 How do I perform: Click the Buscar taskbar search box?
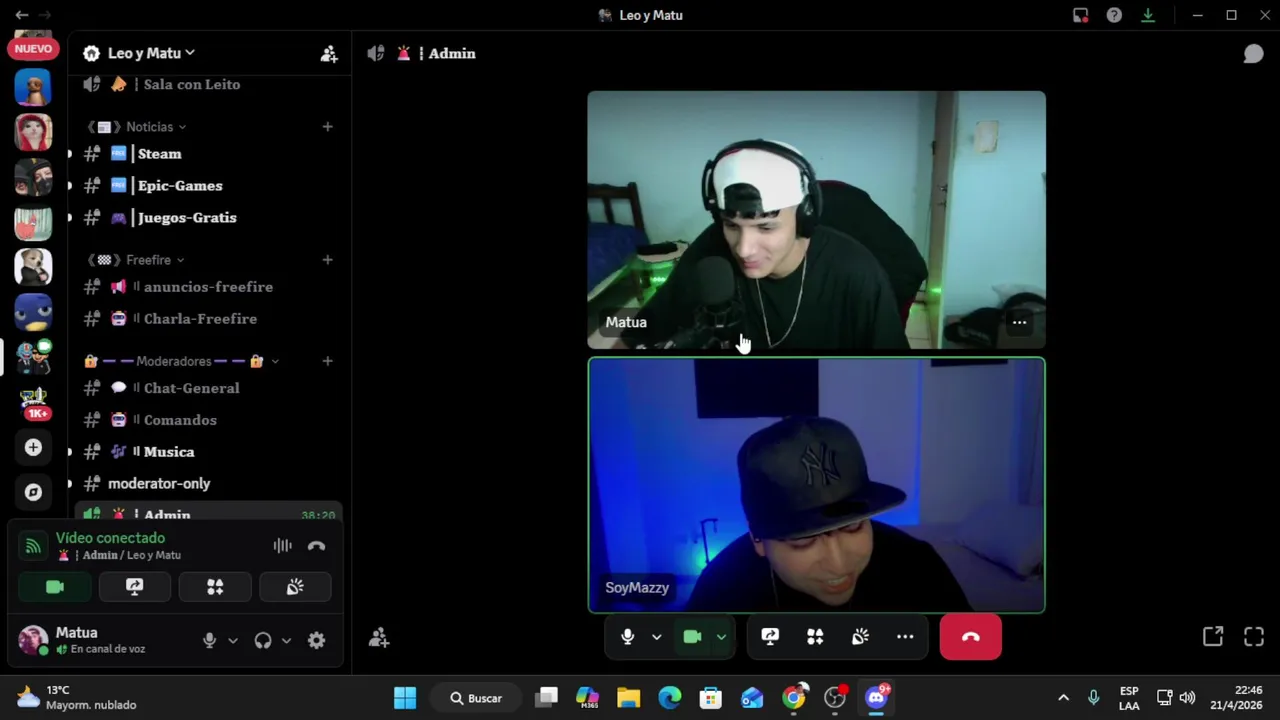pos(478,698)
